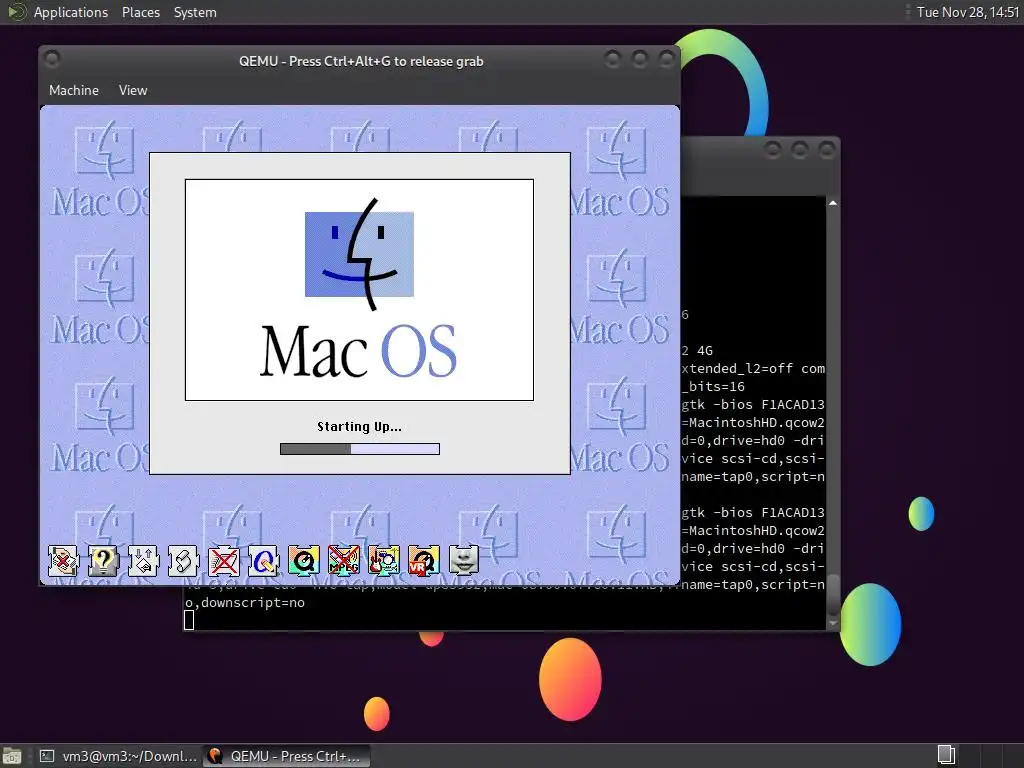1024x768 pixels.
Task: Click the scroll-up arrow of terminal scrollbar
Action: click(833, 203)
